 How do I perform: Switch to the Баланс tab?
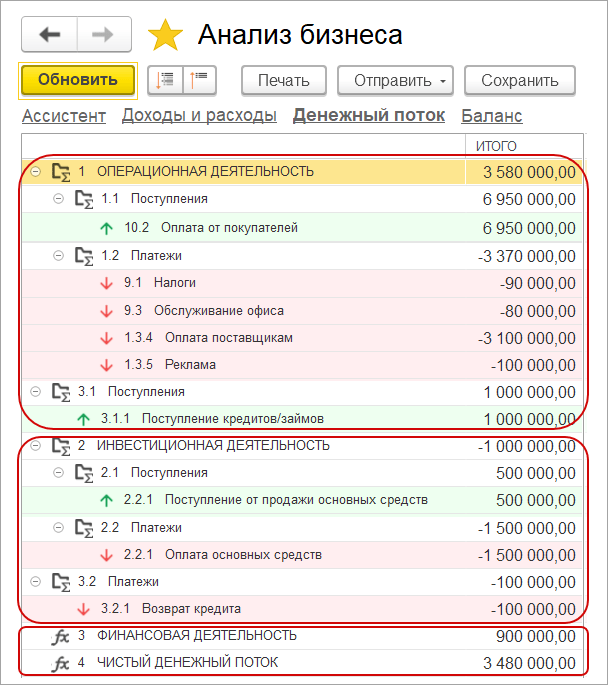pos(492,116)
